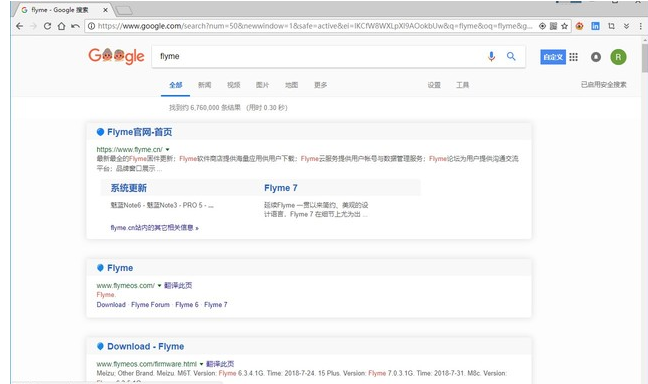648x384 pixels.
Task: Go back using the browser back arrow
Action: (19, 26)
